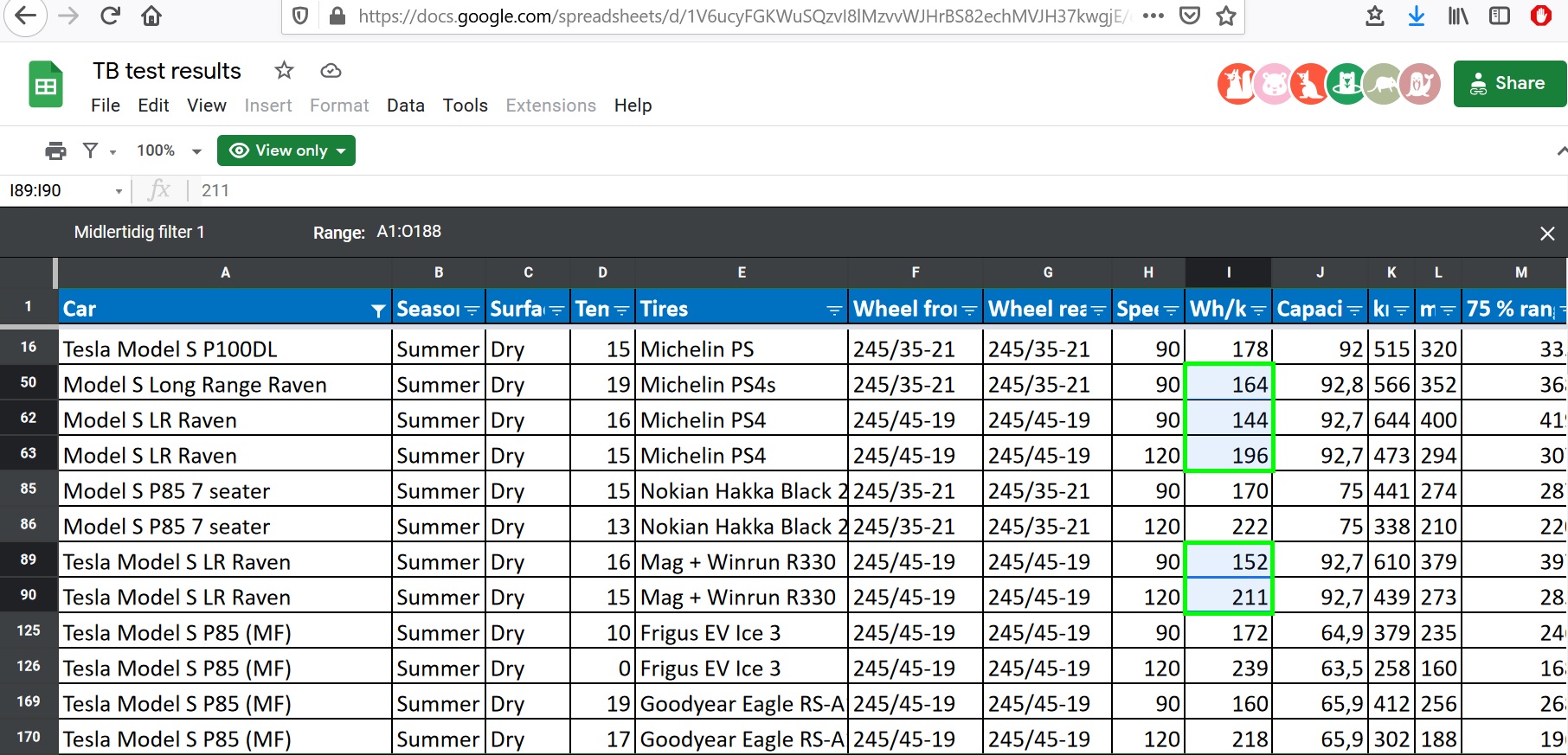Collapse the toolbar with the chevron
Viewport: 1568px width, 755px height.
point(1560,150)
